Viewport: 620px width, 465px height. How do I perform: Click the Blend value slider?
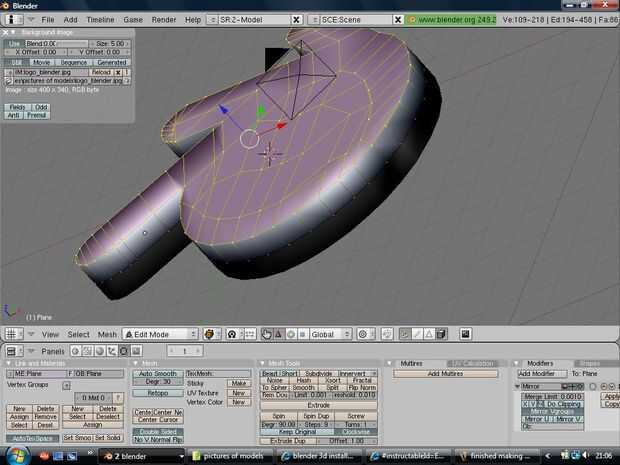[57, 43]
